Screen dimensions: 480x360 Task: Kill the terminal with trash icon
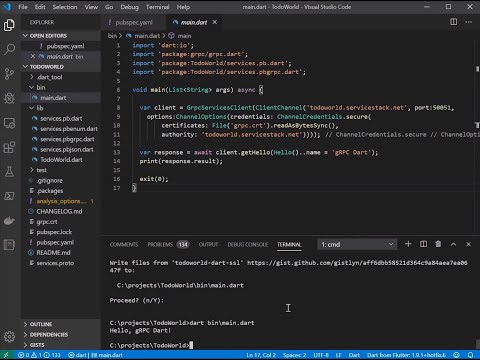point(438,244)
